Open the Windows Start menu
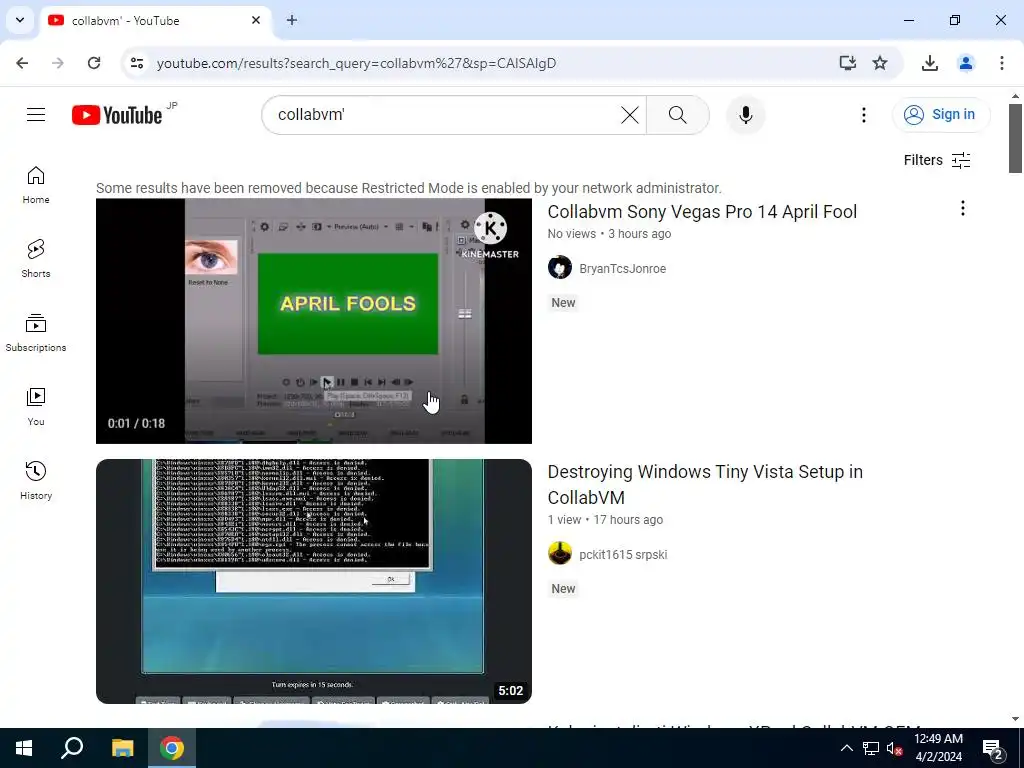 tap(24, 748)
